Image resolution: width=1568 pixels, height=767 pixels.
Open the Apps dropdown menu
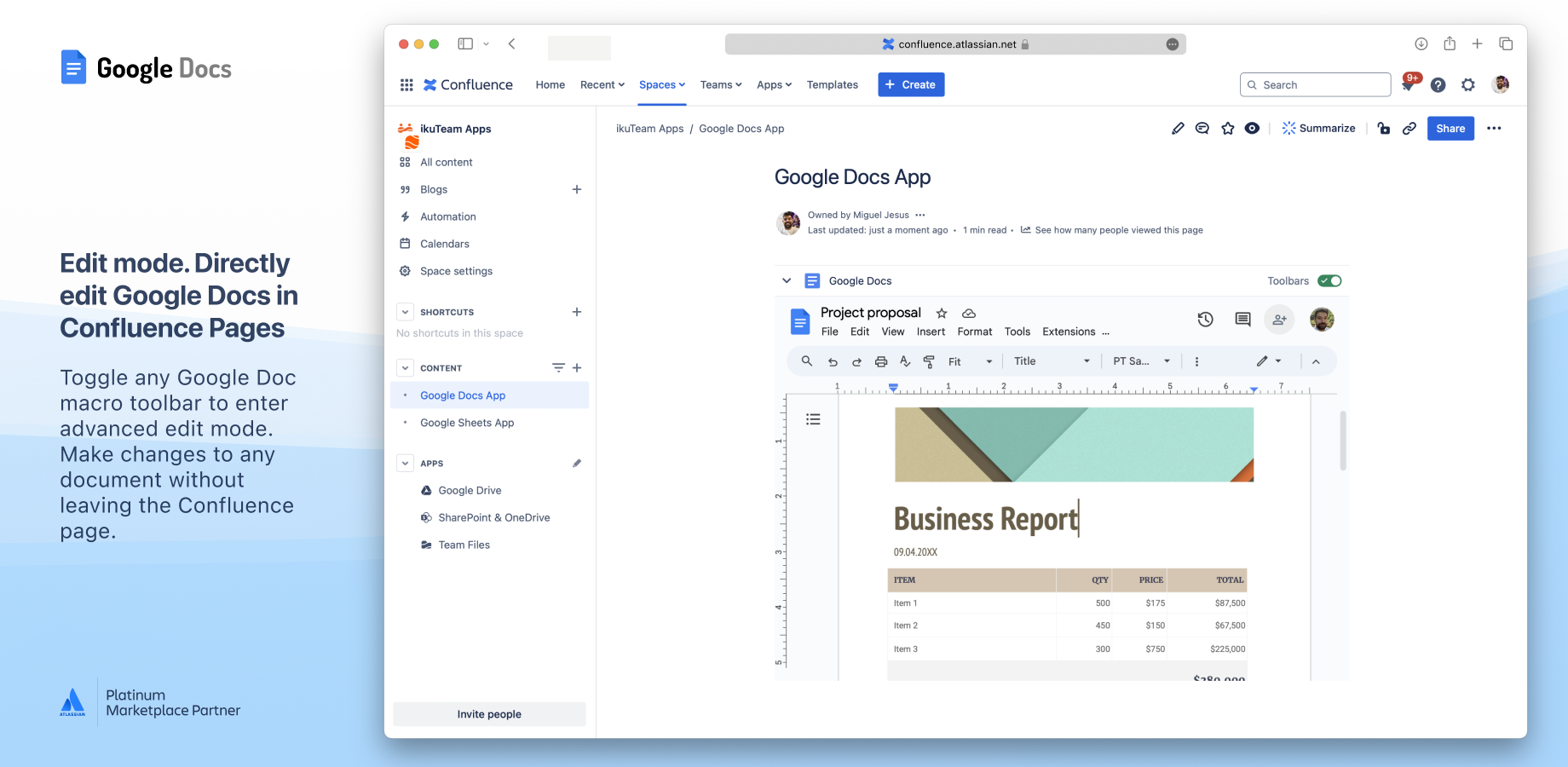click(774, 84)
